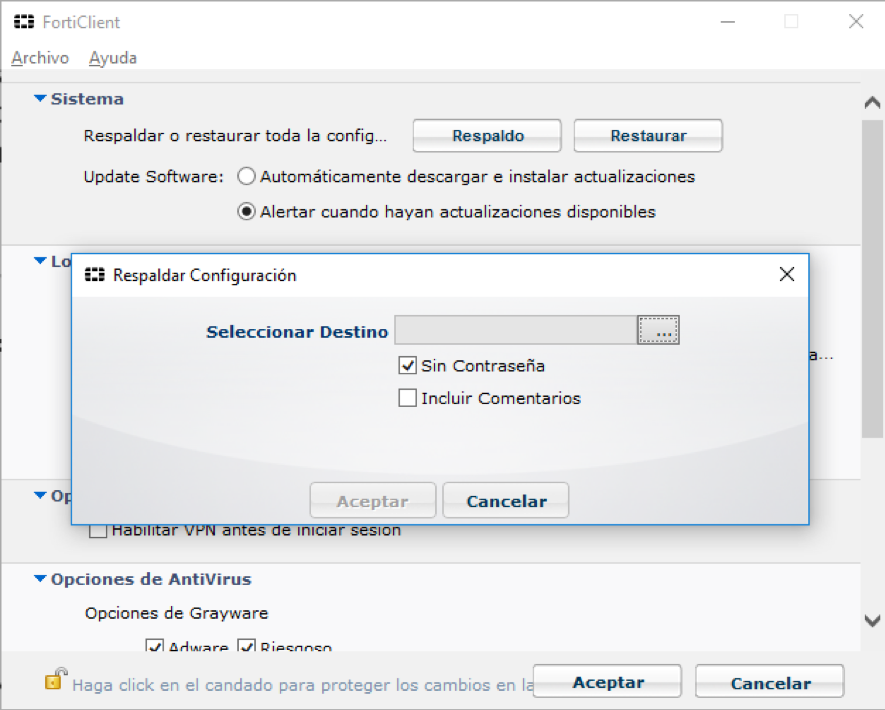
Task: Click the Restaurar button
Action: pyautogui.click(x=648, y=135)
